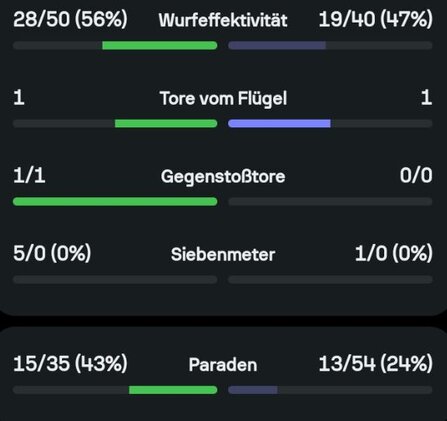Select the 0/0 Gegenstoßtore value
This screenshot has height=421, width=447.
coord(416,175)
